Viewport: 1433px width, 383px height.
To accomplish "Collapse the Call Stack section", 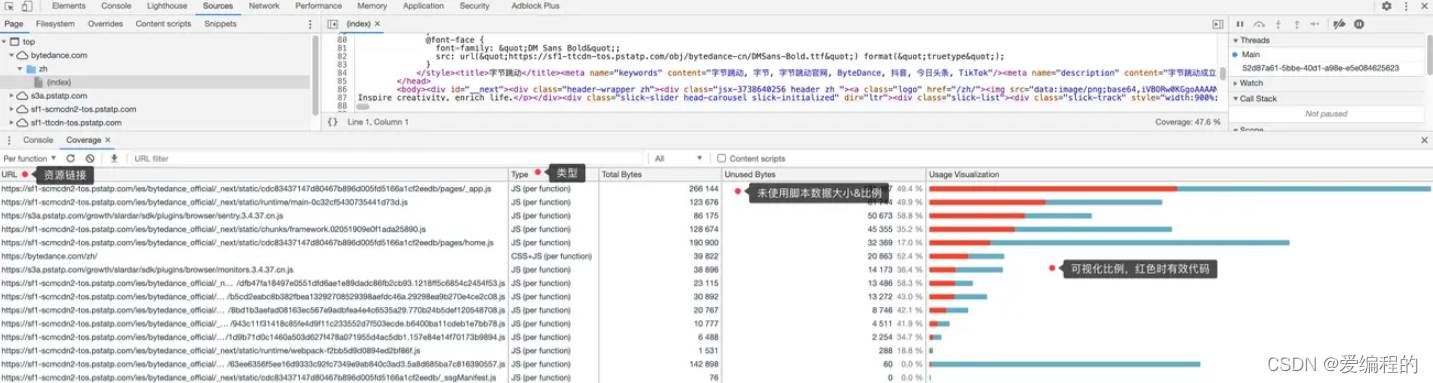I will point(1236,98).
